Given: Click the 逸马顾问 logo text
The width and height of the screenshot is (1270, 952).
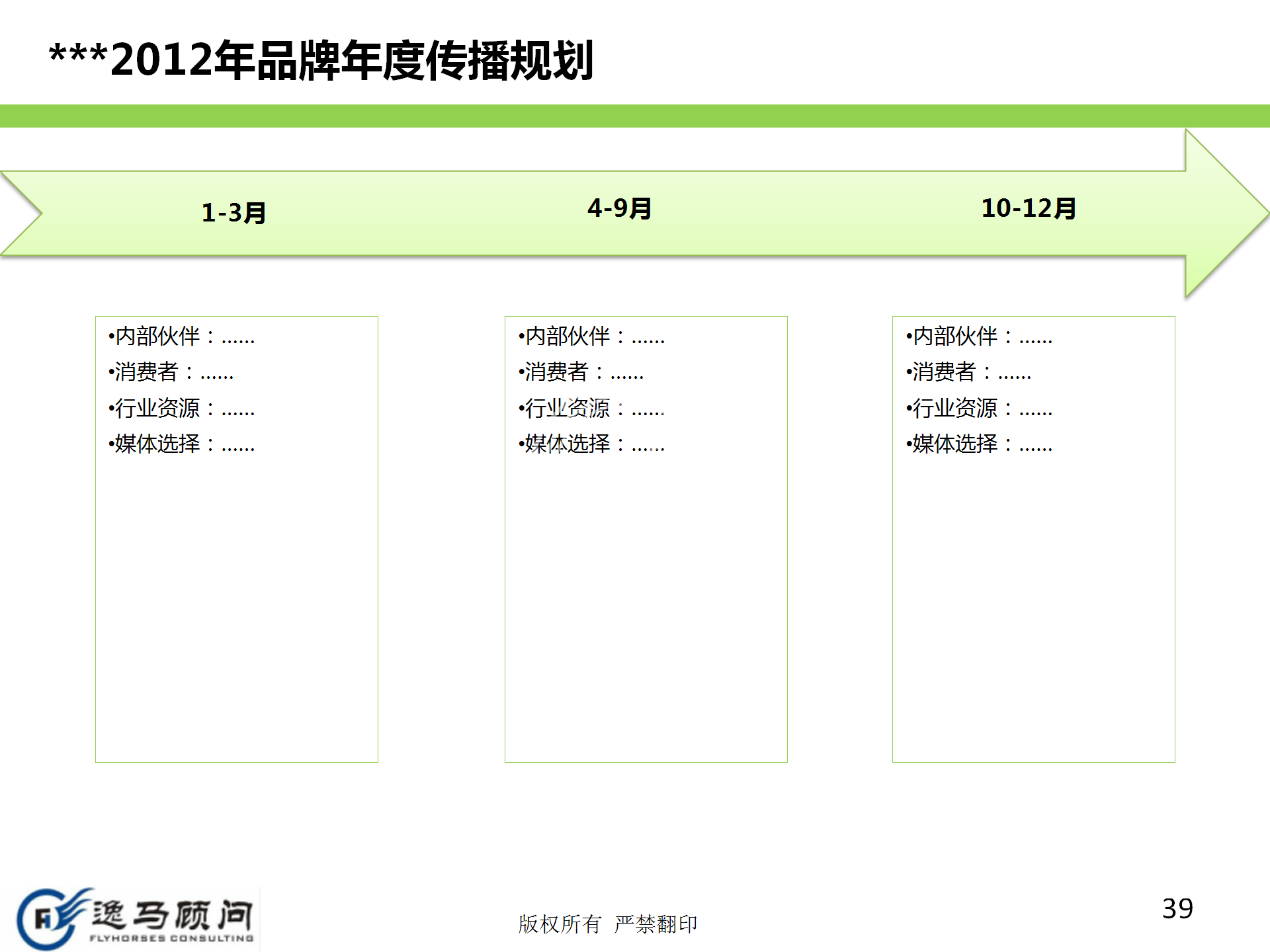Looking at the screenshot, I should coord(172,916).
